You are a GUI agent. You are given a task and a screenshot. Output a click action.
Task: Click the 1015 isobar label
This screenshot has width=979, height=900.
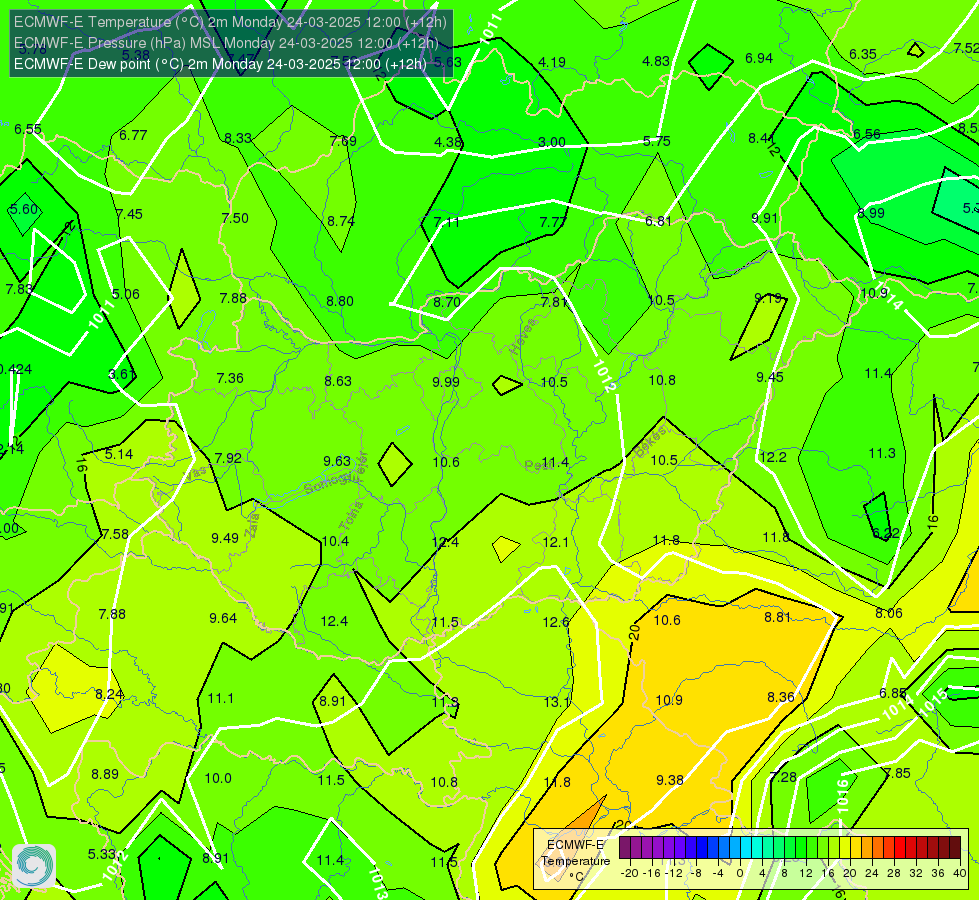coord(934,701)
